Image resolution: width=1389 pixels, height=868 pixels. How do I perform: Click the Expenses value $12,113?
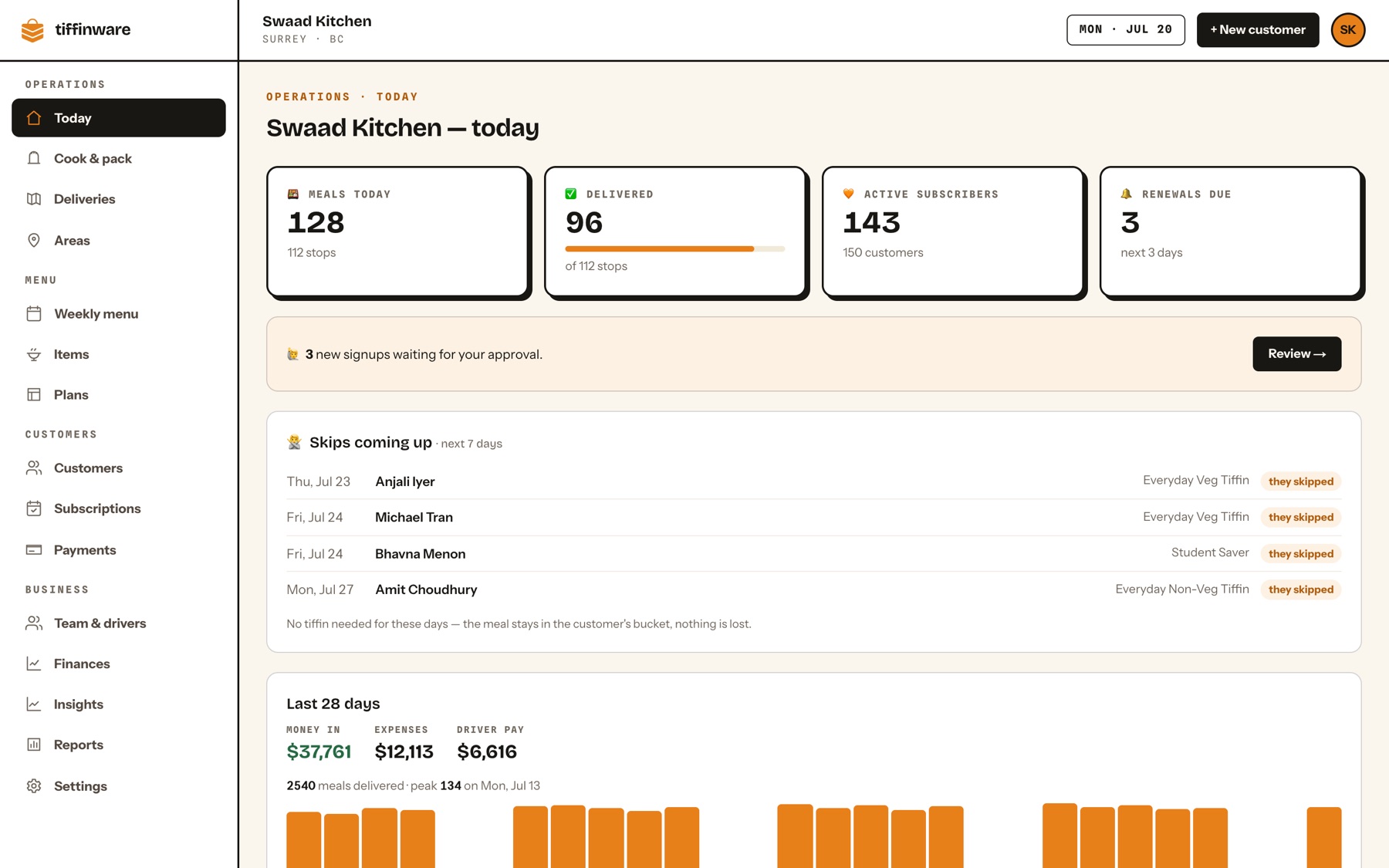[404, 751]
